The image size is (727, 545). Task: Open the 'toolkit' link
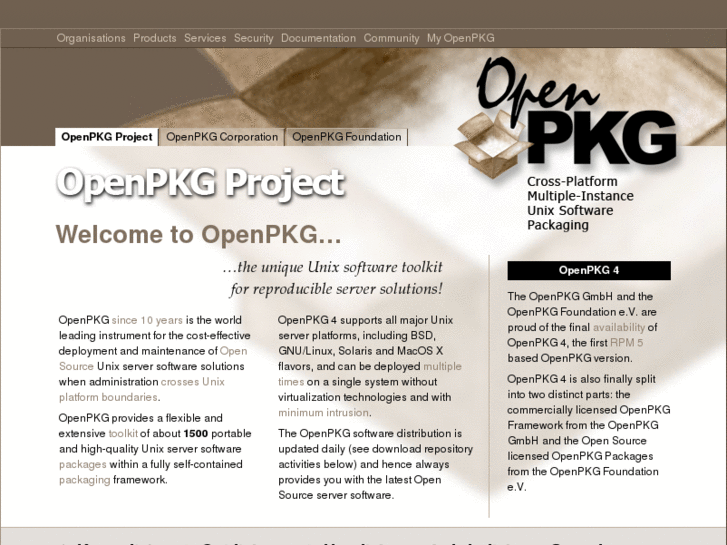(123, 433)
